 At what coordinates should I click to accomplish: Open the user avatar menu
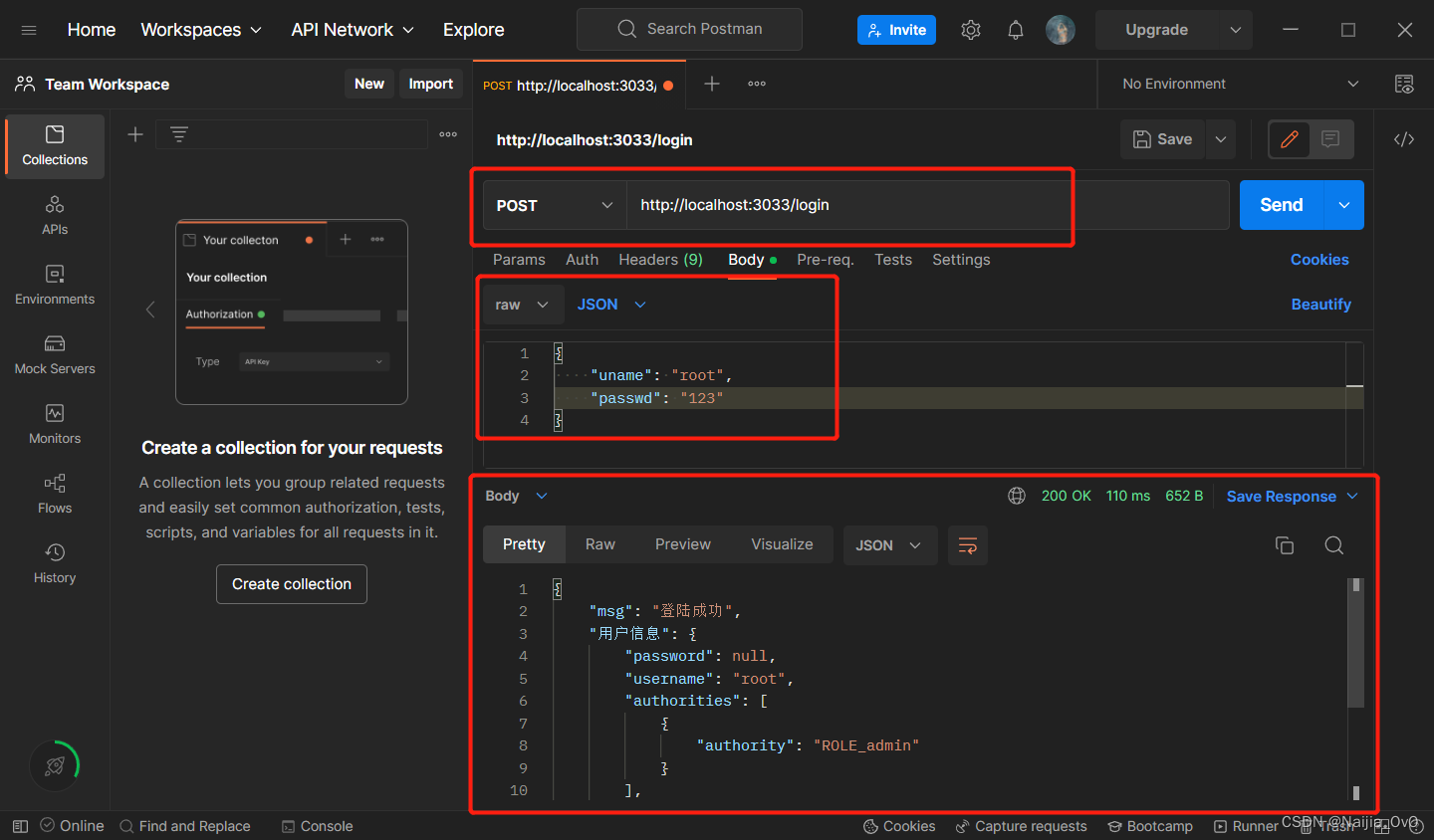pos(1061,30)
